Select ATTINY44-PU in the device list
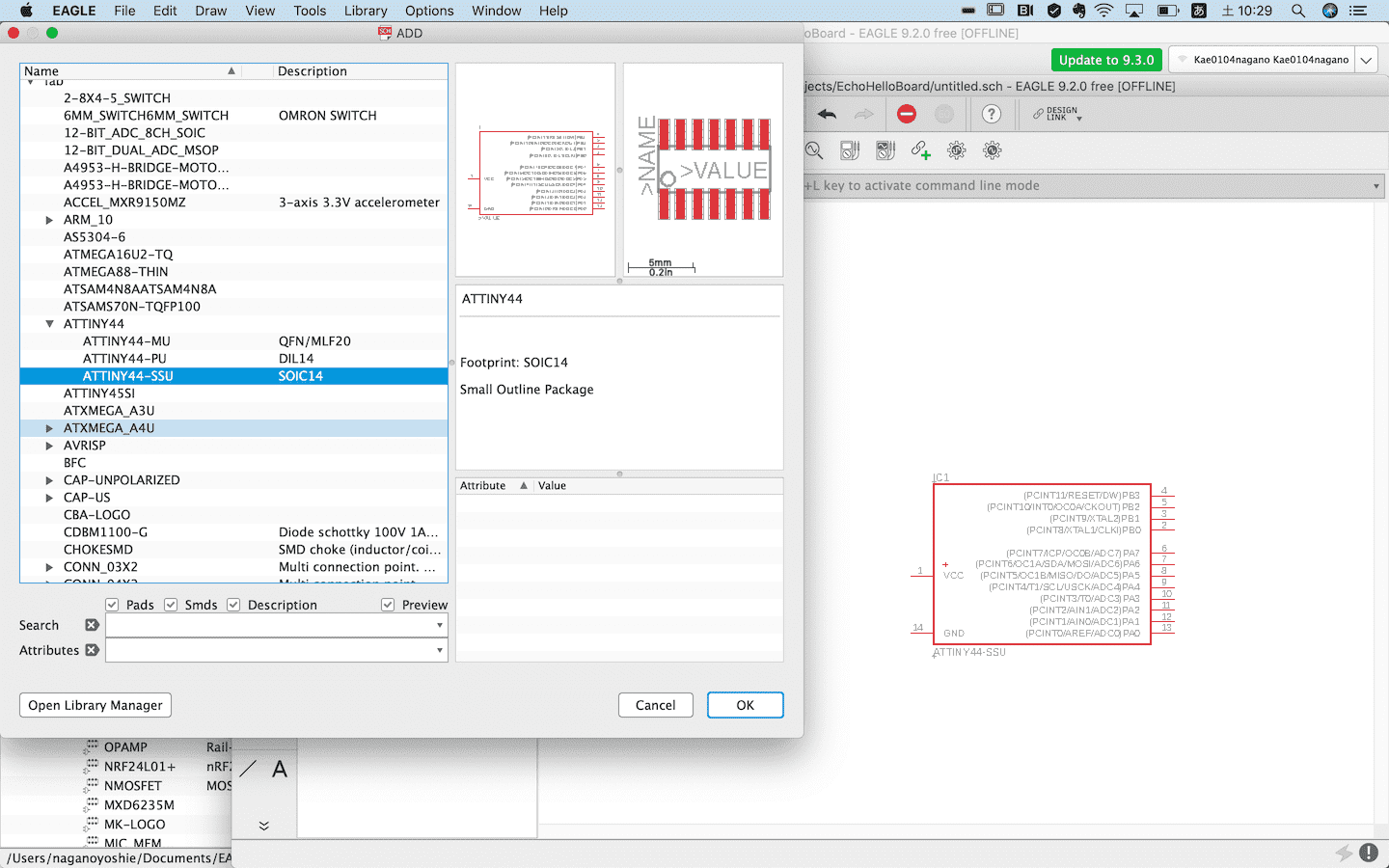 [233, 359]
